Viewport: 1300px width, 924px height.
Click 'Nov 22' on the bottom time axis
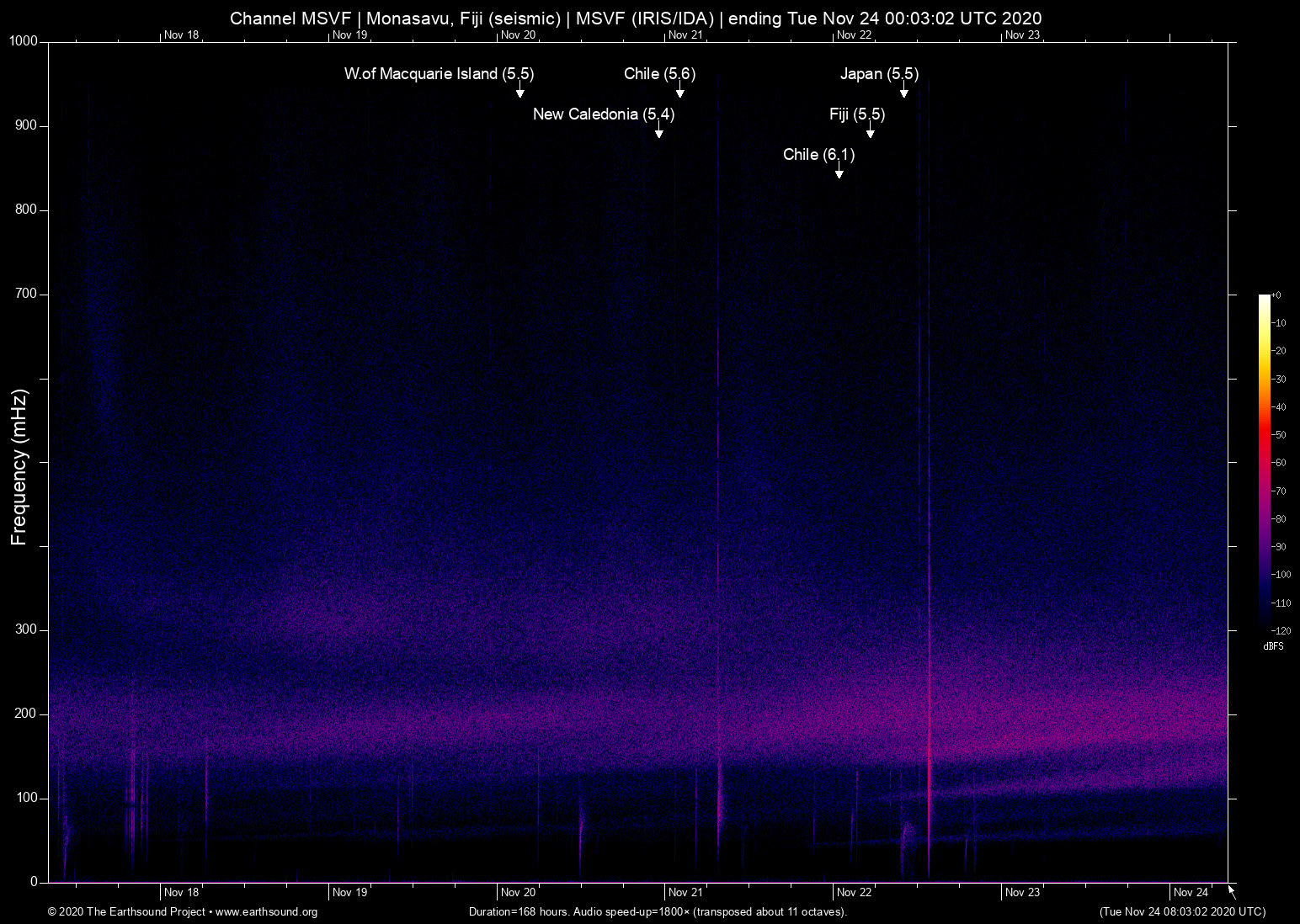(855, 892)
